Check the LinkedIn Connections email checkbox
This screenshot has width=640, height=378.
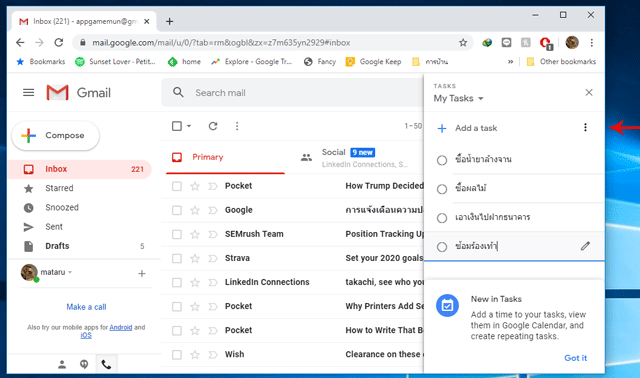[177, 282]
